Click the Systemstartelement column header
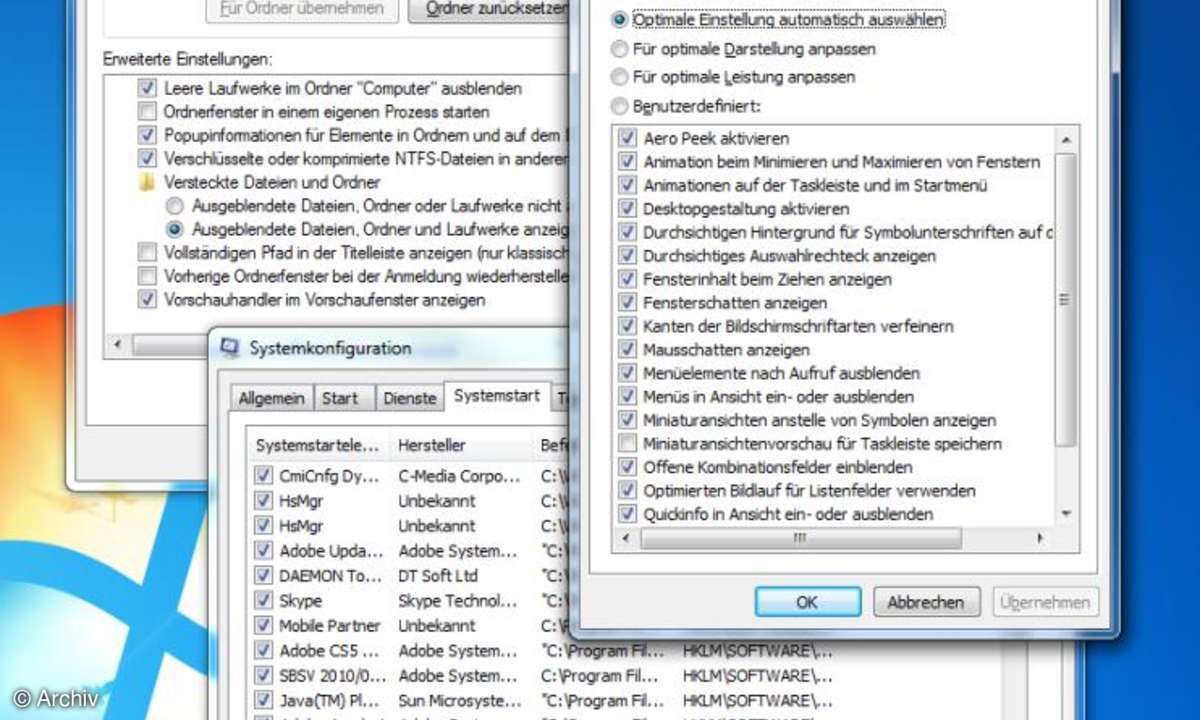 tap(318, 445)
